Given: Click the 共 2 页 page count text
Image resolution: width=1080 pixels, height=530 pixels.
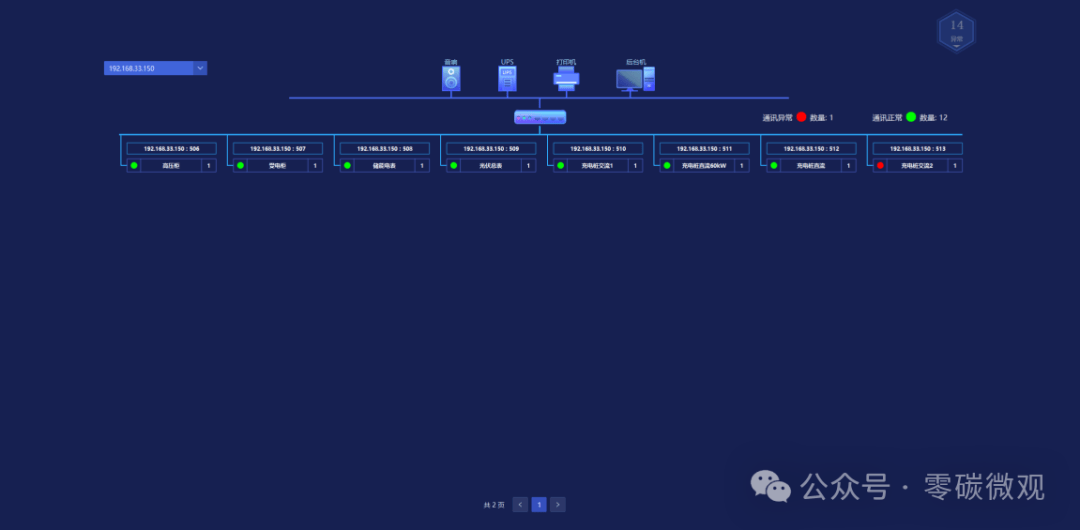Looking at the screenshot, I should pos(494,505).
